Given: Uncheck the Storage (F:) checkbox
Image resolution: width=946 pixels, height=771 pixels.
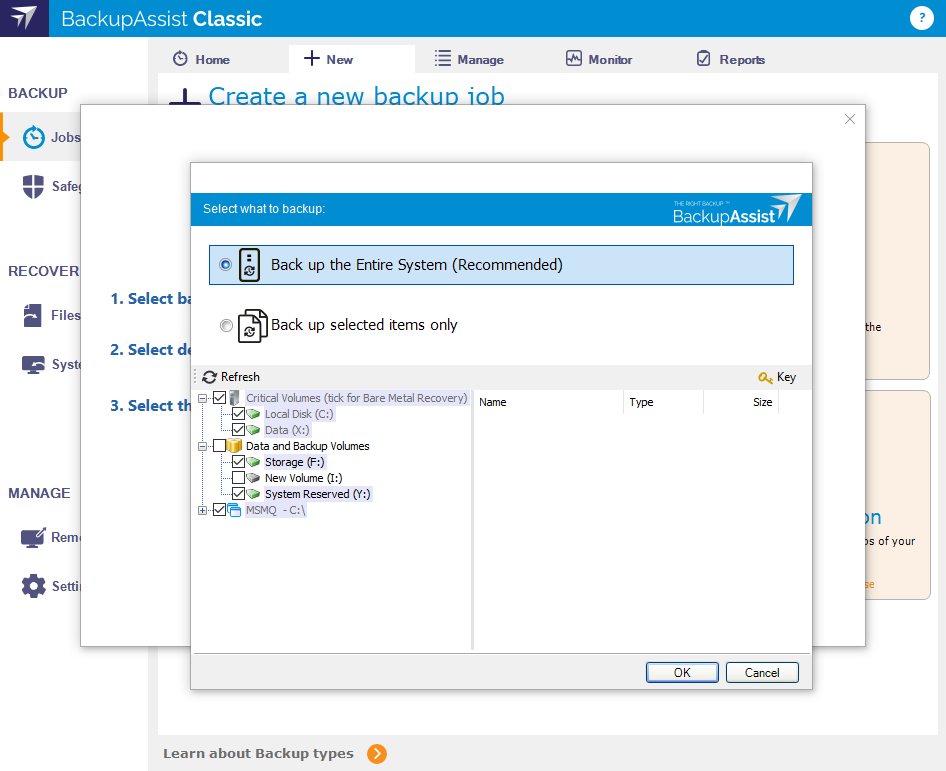Looking at the screenshot, I should [238, 462].
